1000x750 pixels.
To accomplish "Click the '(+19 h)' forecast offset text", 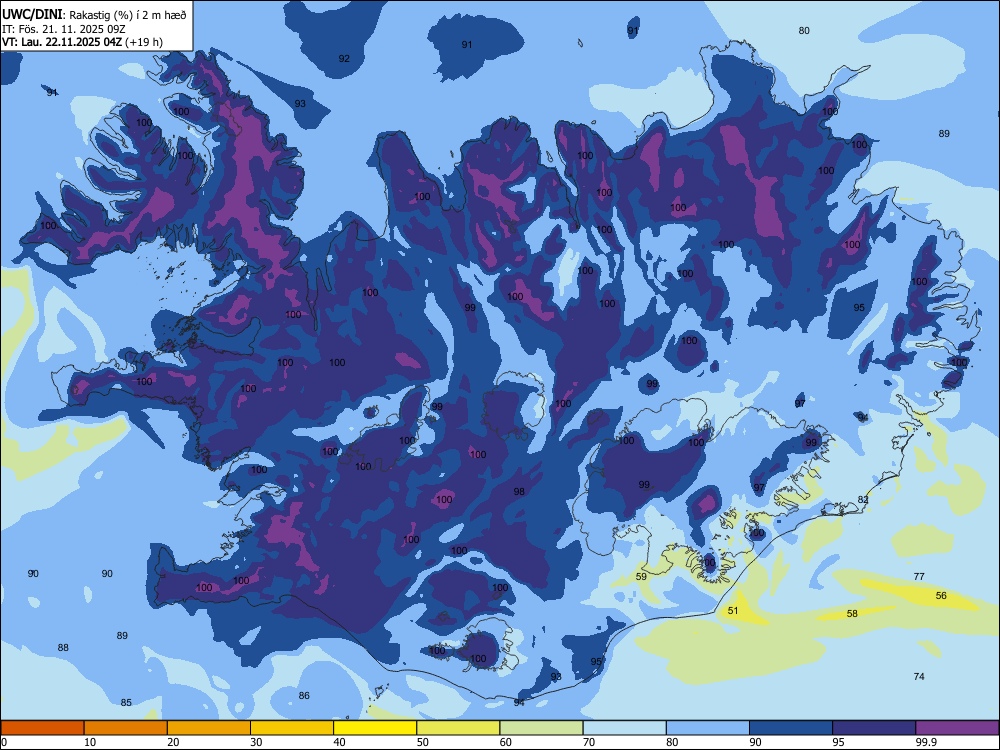I will pyautogui.click(x=144, y=42).
